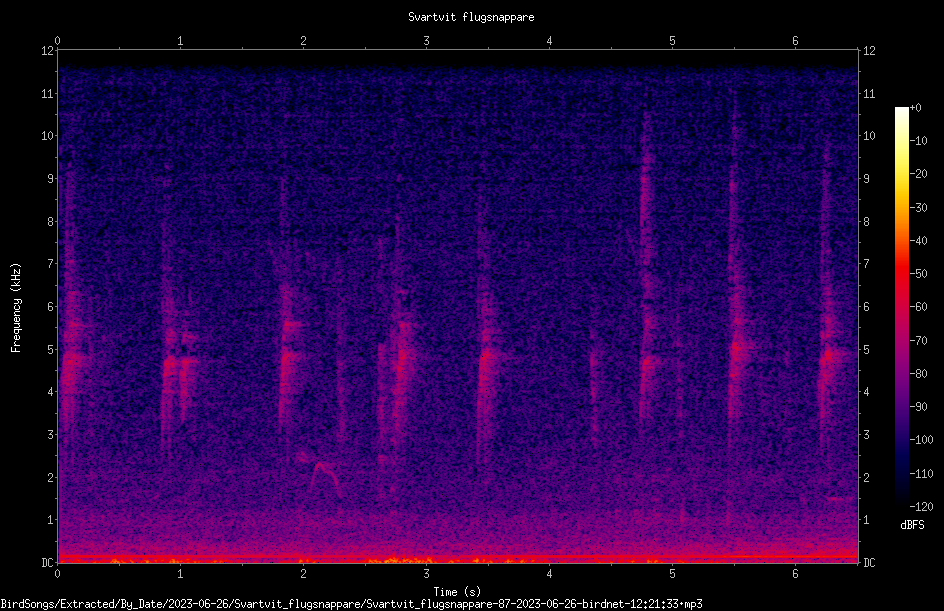The width and height of the screenshot is (944, 611).
Task: Click '3' on the top time axis
Action: tap(426, 41)
